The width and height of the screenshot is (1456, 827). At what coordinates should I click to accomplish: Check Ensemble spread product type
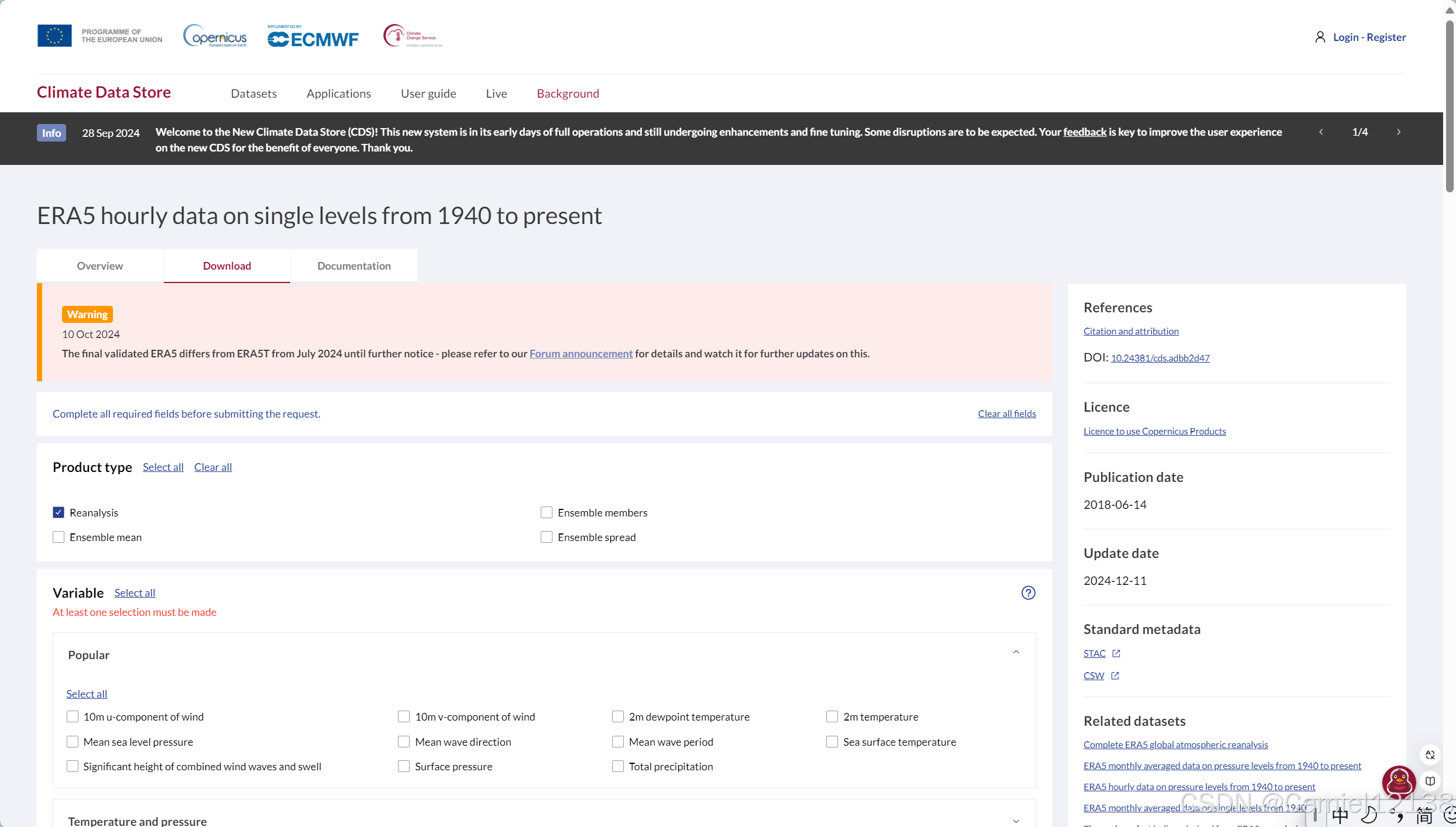point(547,537)
